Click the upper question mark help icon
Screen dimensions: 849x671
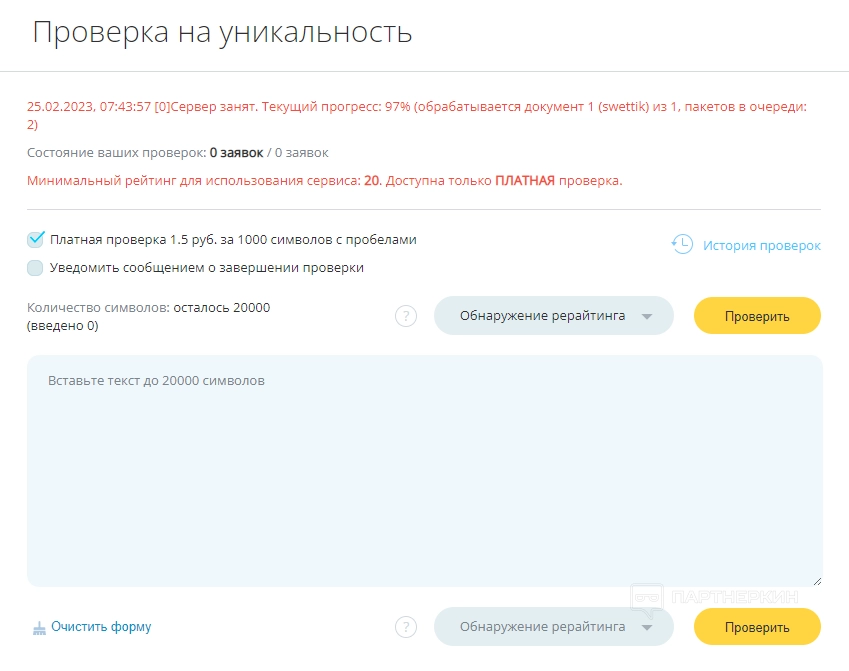point(406,316)
